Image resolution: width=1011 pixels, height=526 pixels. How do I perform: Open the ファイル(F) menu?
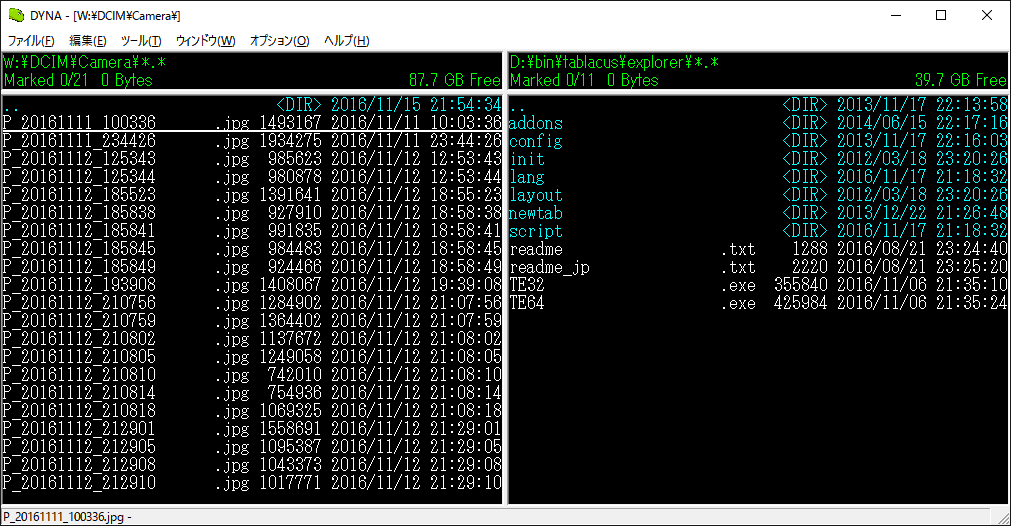(31, 41)
